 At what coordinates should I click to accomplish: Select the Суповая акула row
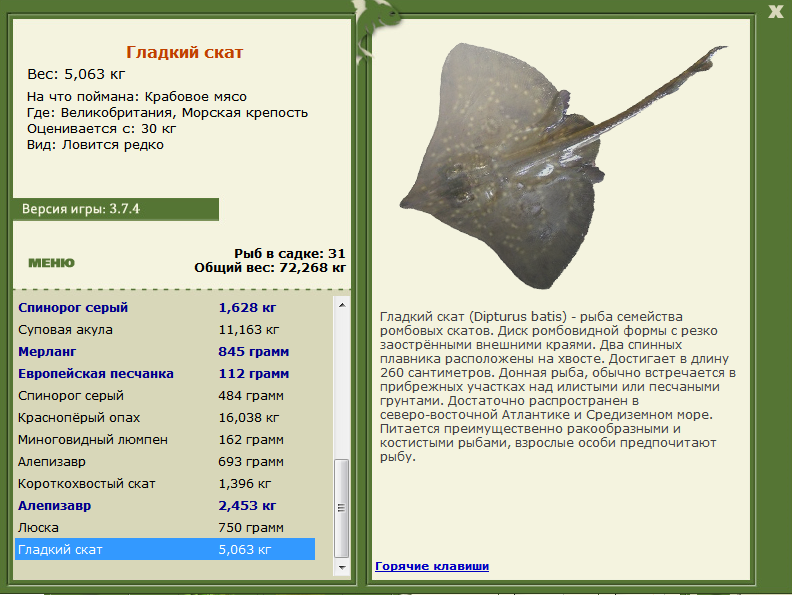click(165, 330)
